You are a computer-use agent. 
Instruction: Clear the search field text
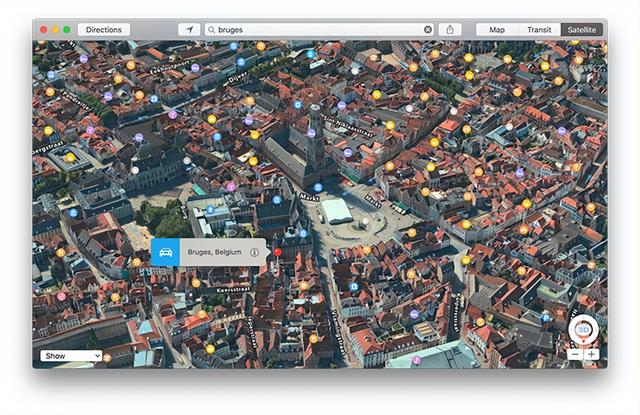(428, 30)
